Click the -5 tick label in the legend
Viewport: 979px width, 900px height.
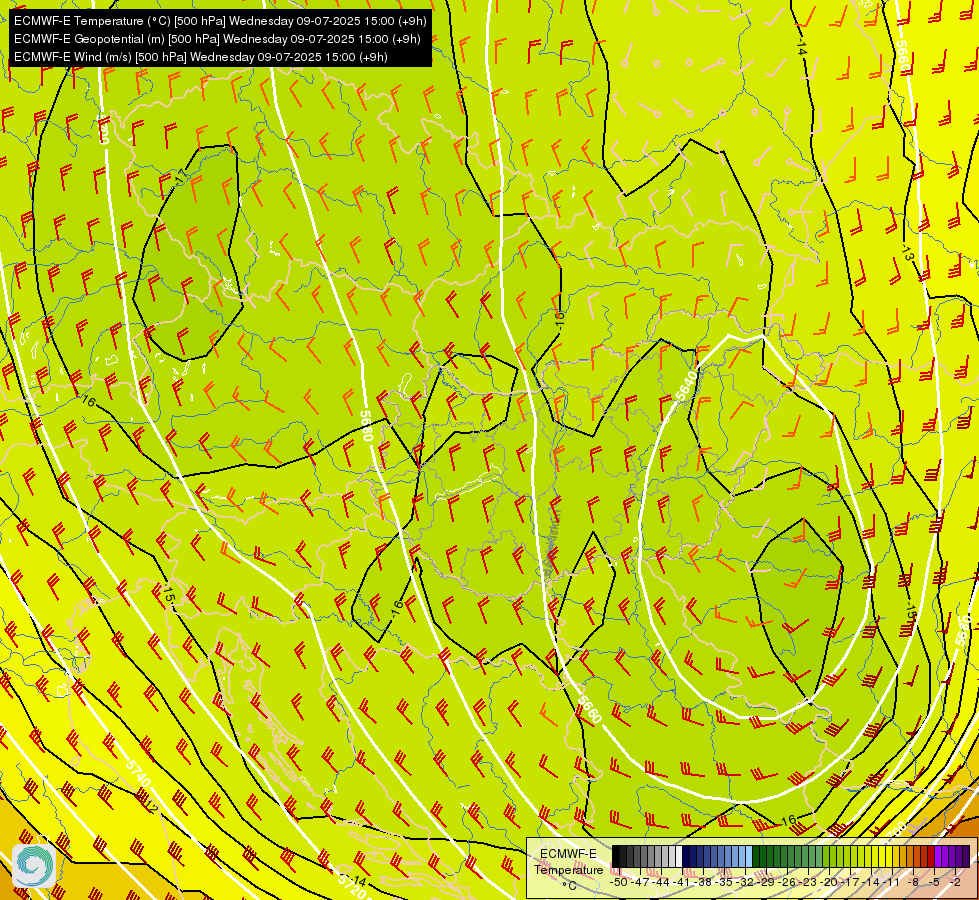pos(934,882)
